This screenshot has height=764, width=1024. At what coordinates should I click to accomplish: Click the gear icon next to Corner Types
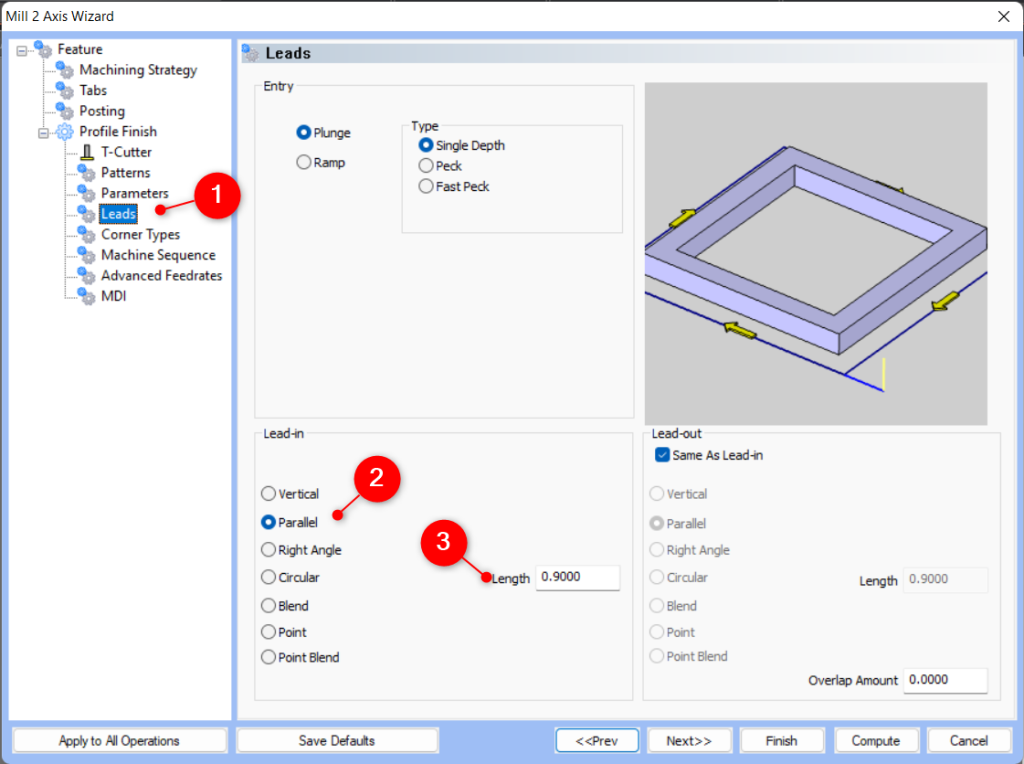[x=86, y=234]
